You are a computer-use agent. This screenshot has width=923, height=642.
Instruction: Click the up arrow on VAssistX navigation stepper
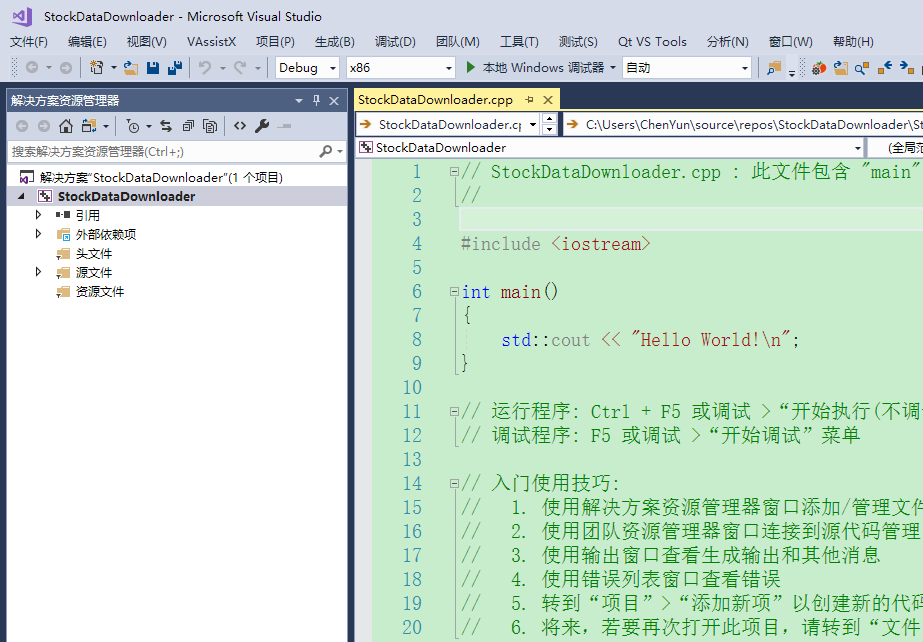click(x=549, y=119)
